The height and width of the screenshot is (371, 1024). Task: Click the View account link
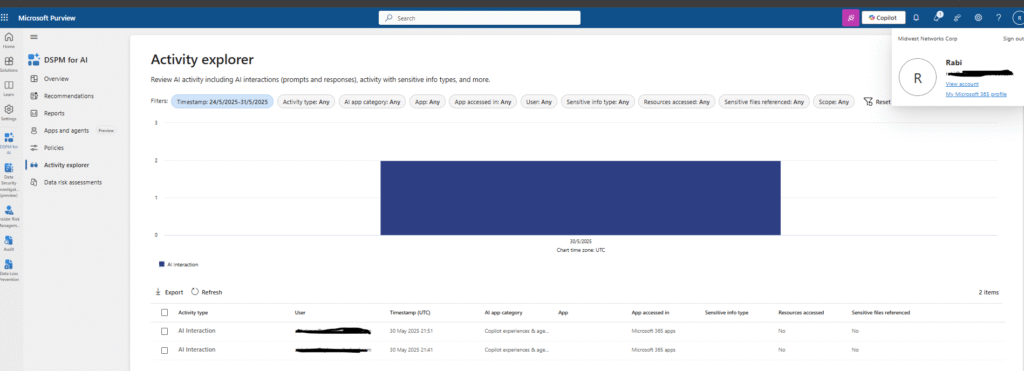(962, 84)
